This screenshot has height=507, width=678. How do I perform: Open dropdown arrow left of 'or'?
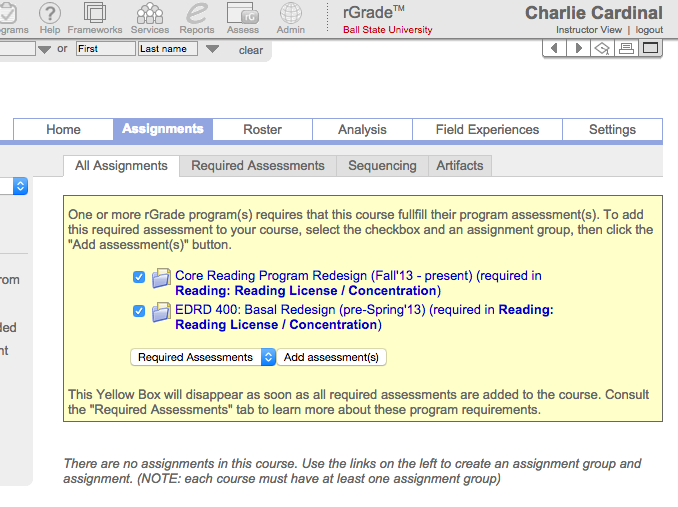(44, 49)
